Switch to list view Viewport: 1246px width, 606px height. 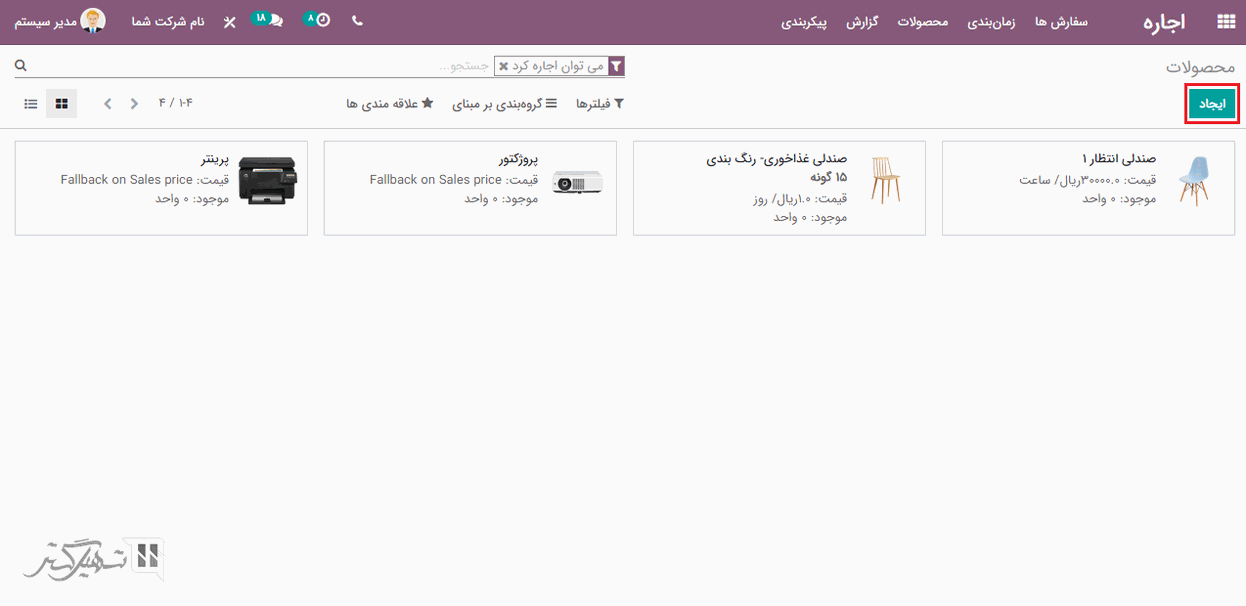point(31,103)
